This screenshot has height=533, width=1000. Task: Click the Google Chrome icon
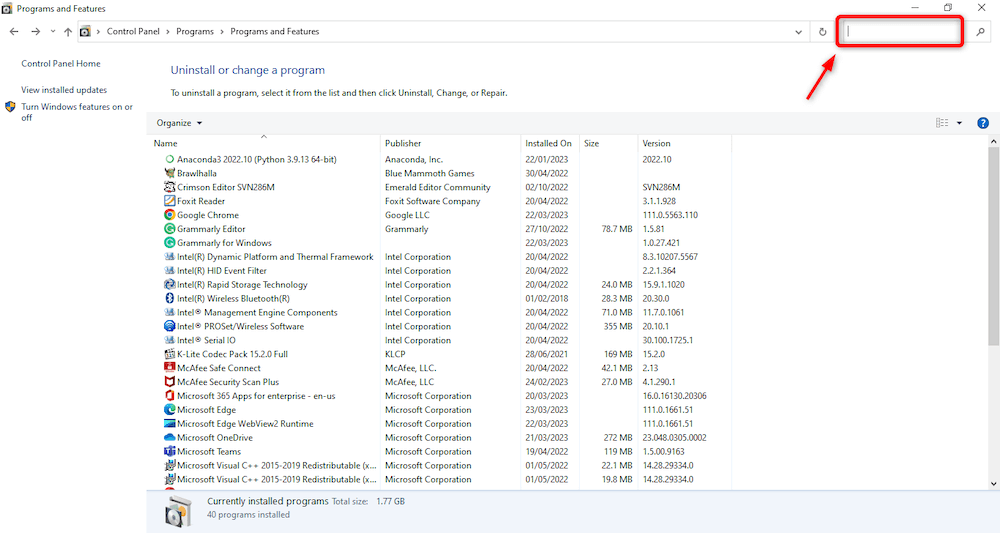tap(170, 215)
